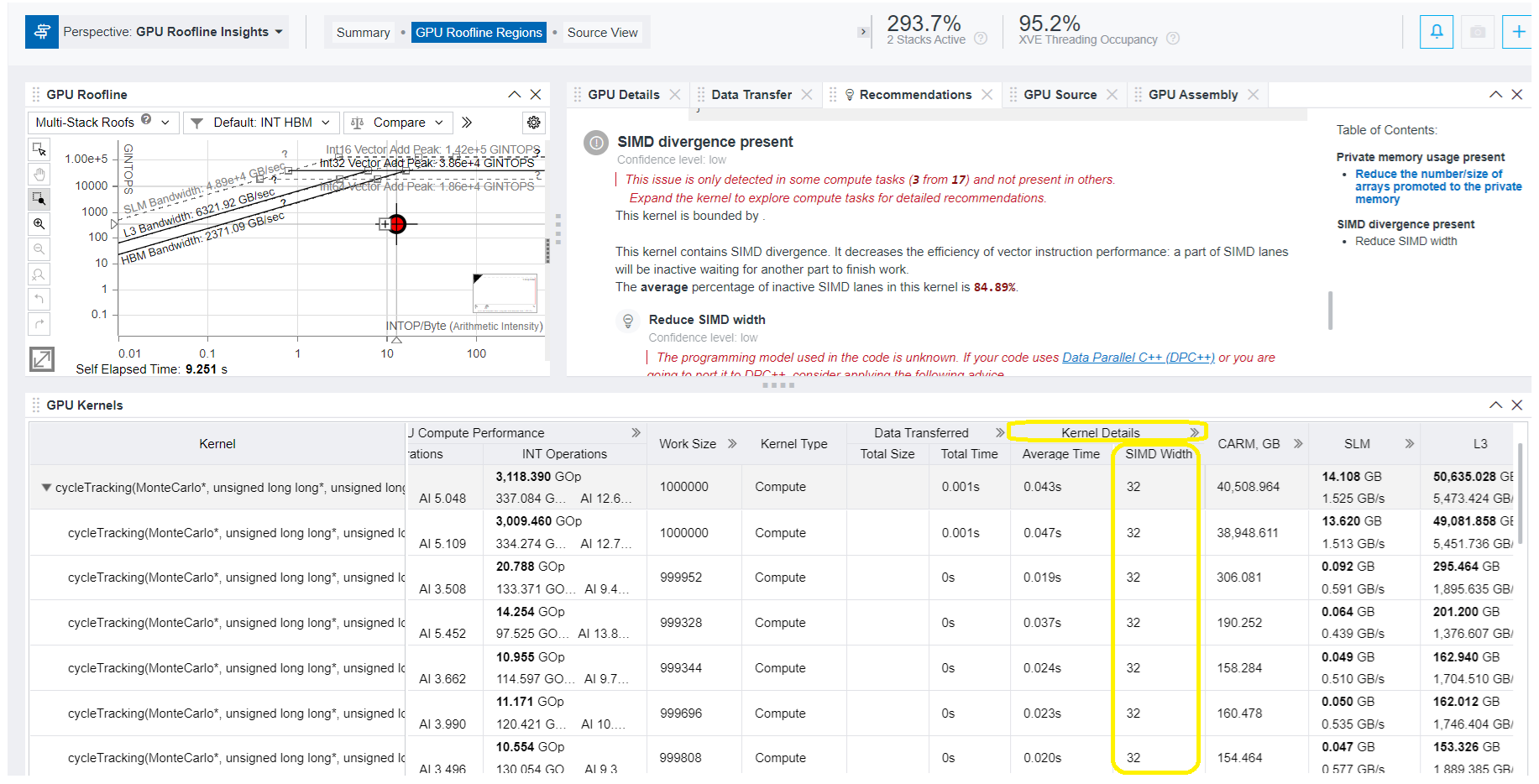Screen dimensions: 1539x784
Task: Show more roofline toolbar options chevron
Action: click(467, 123)
